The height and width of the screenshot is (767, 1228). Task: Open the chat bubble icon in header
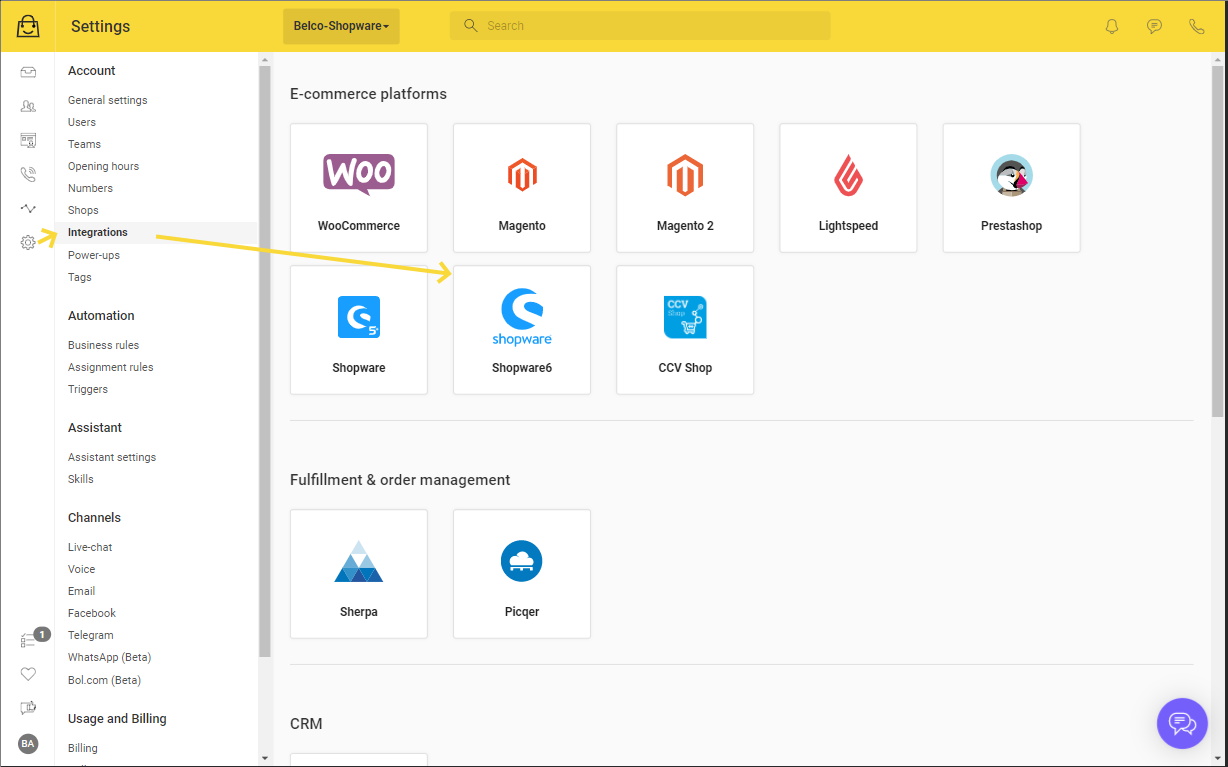pyautogui.click(x=1154, y=26)
